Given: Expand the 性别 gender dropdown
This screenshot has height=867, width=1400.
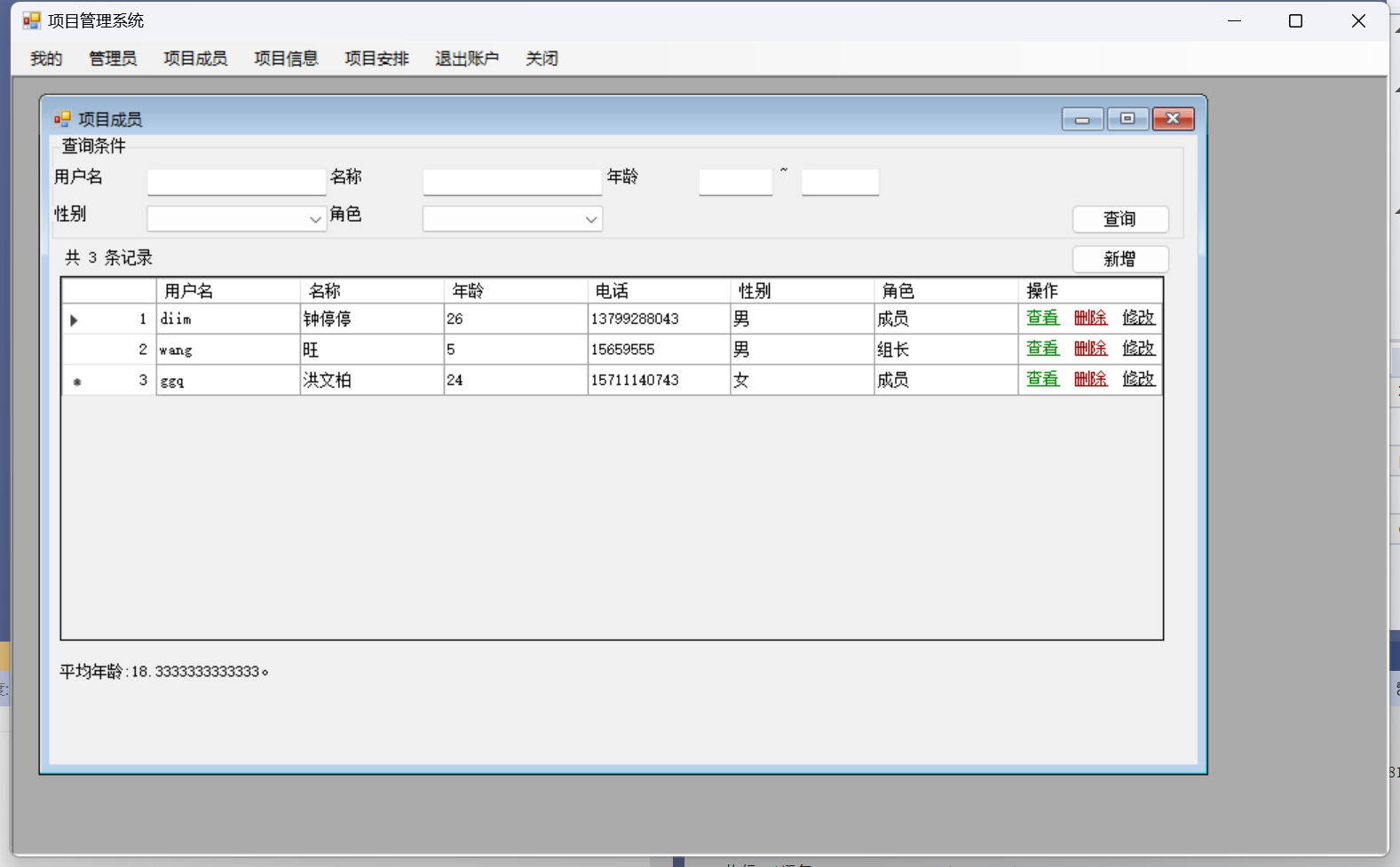Looking at the screenshot, I should pyautogui.click(x=315, y=219).
